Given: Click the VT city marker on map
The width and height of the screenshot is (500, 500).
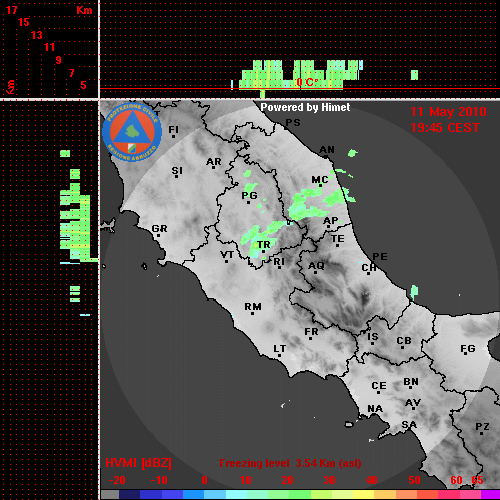Looking at the screenshot, I should point(227,261).
